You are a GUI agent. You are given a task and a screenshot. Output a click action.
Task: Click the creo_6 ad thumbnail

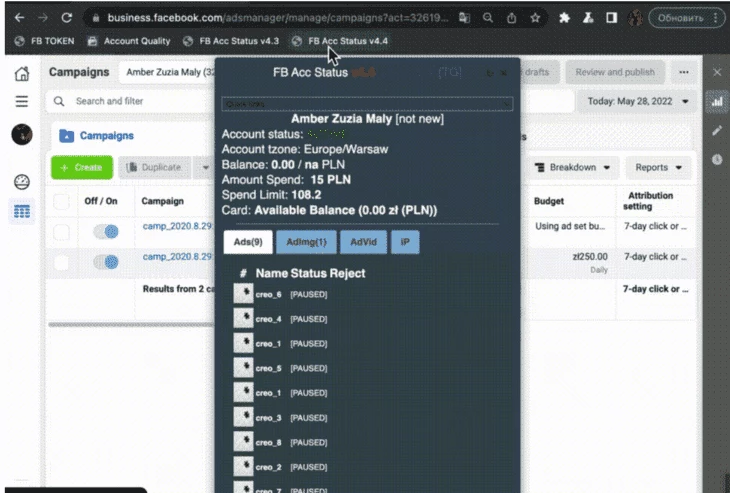[243, 294]
